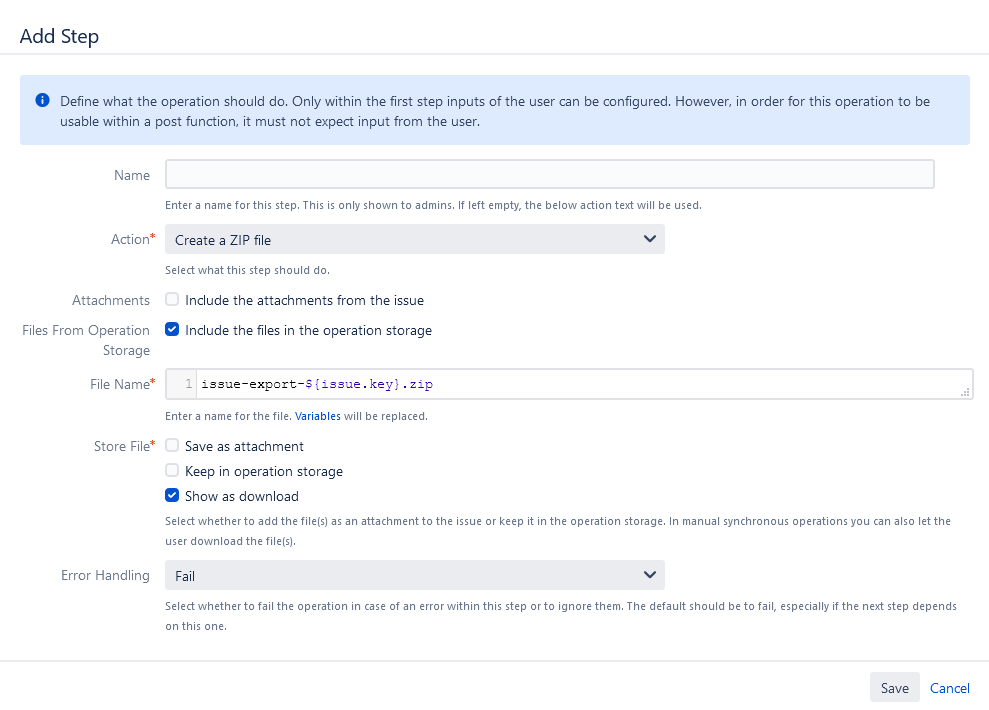989x710 pixels.
Task: Click the File Name code editor field
Action: click(580, 384)
